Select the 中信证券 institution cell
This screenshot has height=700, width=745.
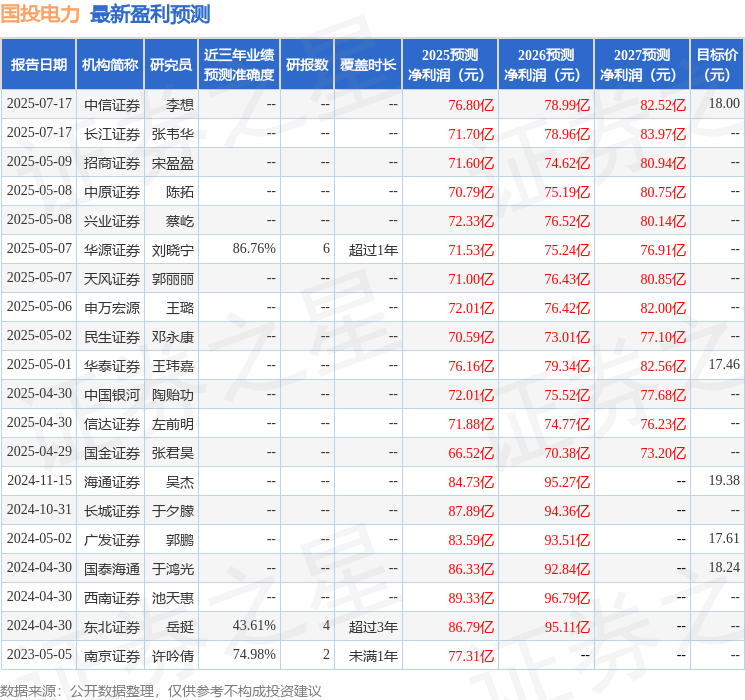(x=112, y=105)
